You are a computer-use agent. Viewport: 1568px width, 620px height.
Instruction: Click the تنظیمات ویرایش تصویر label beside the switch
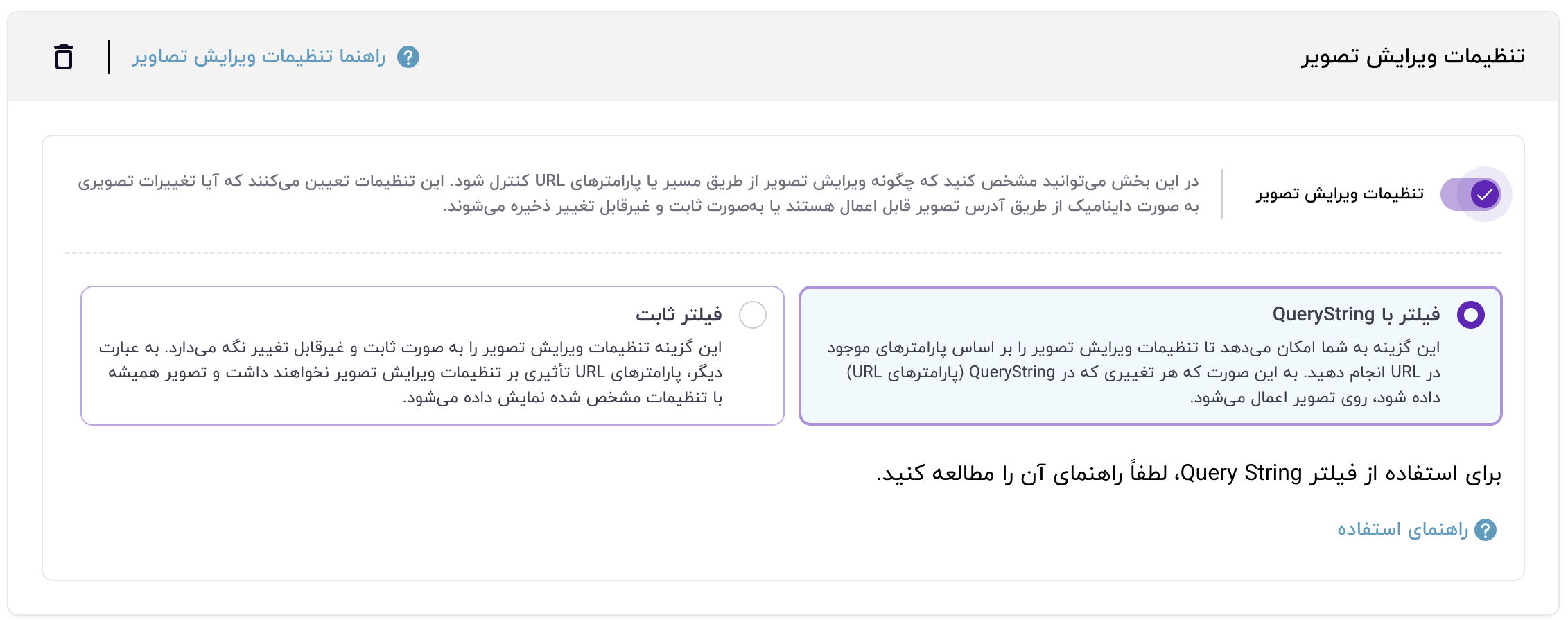[1339, 194]
